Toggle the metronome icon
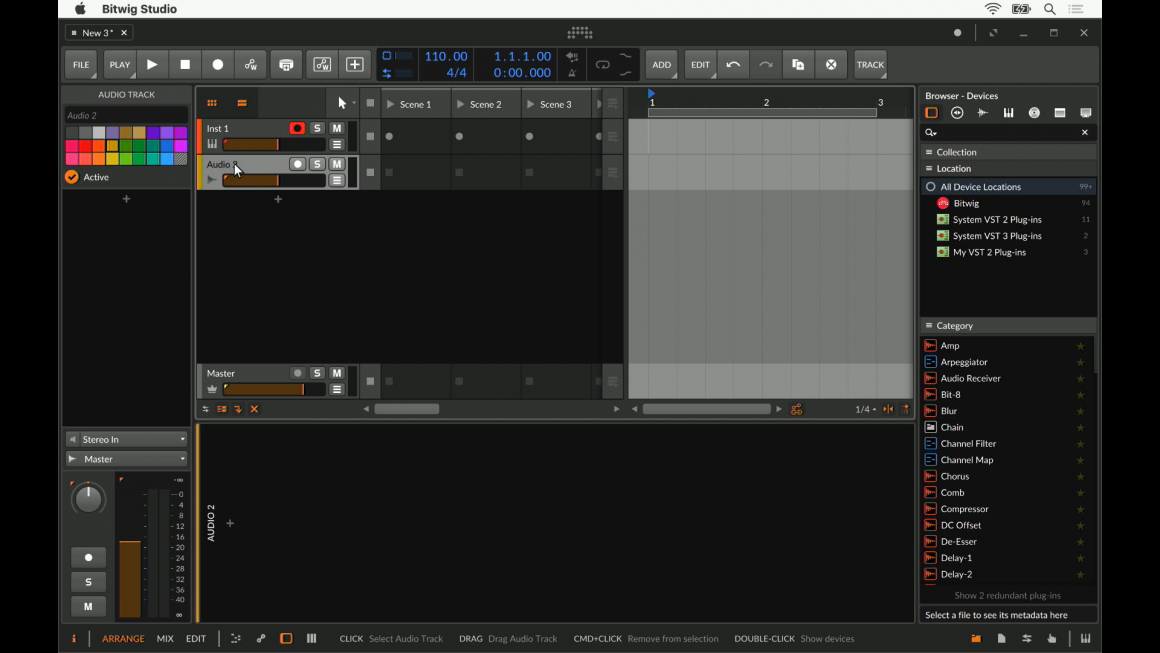 (572, 73)
